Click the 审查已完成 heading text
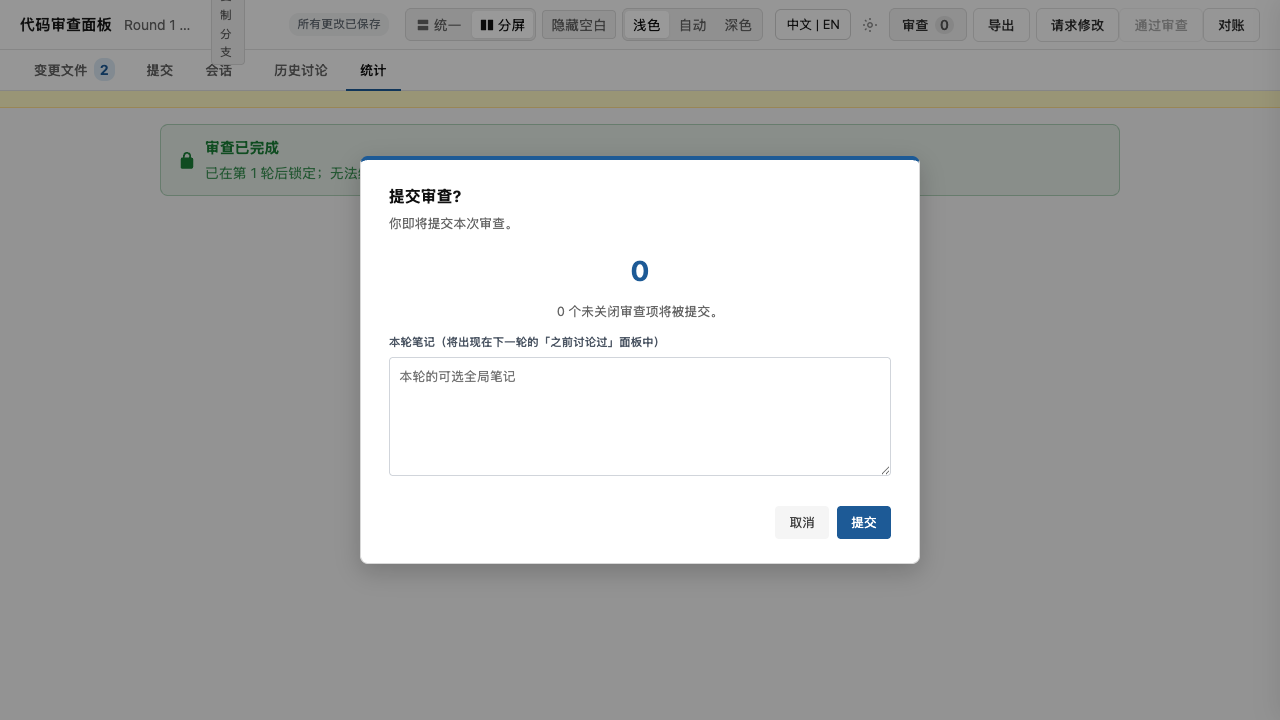The image size is (1280, 720). tap(242, 148)
